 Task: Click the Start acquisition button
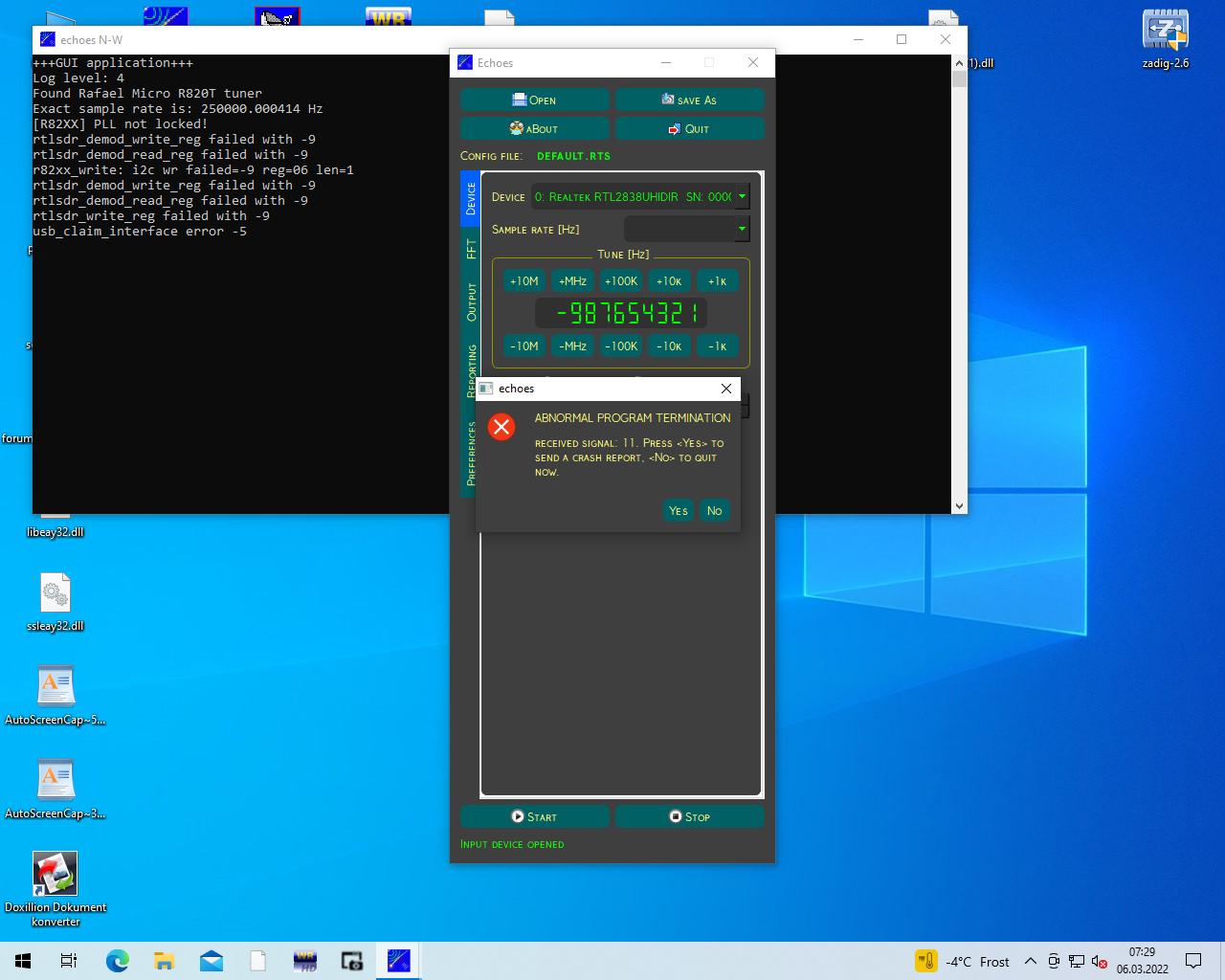[x=535, y=816]
